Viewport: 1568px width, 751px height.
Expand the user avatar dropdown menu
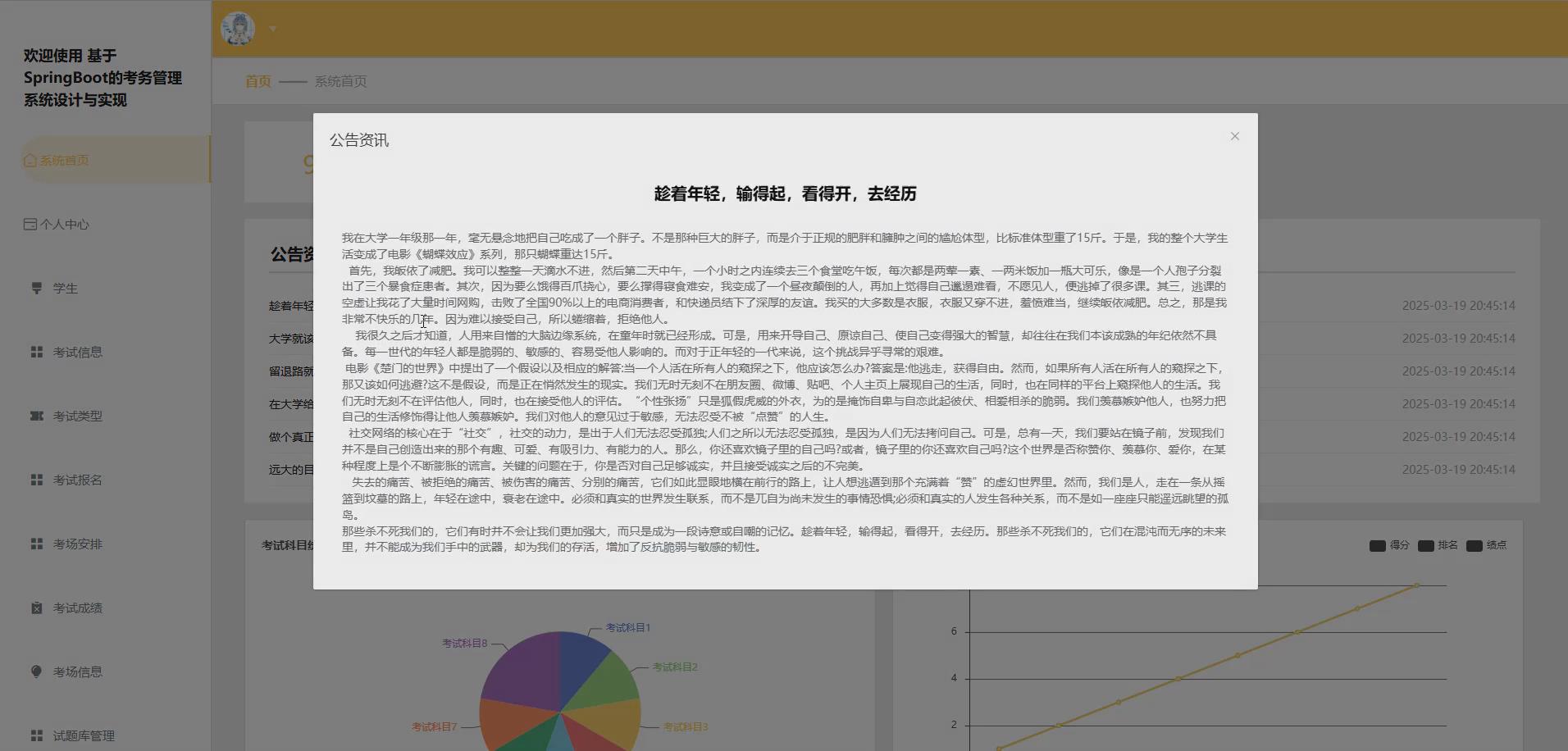click(272, 28)
